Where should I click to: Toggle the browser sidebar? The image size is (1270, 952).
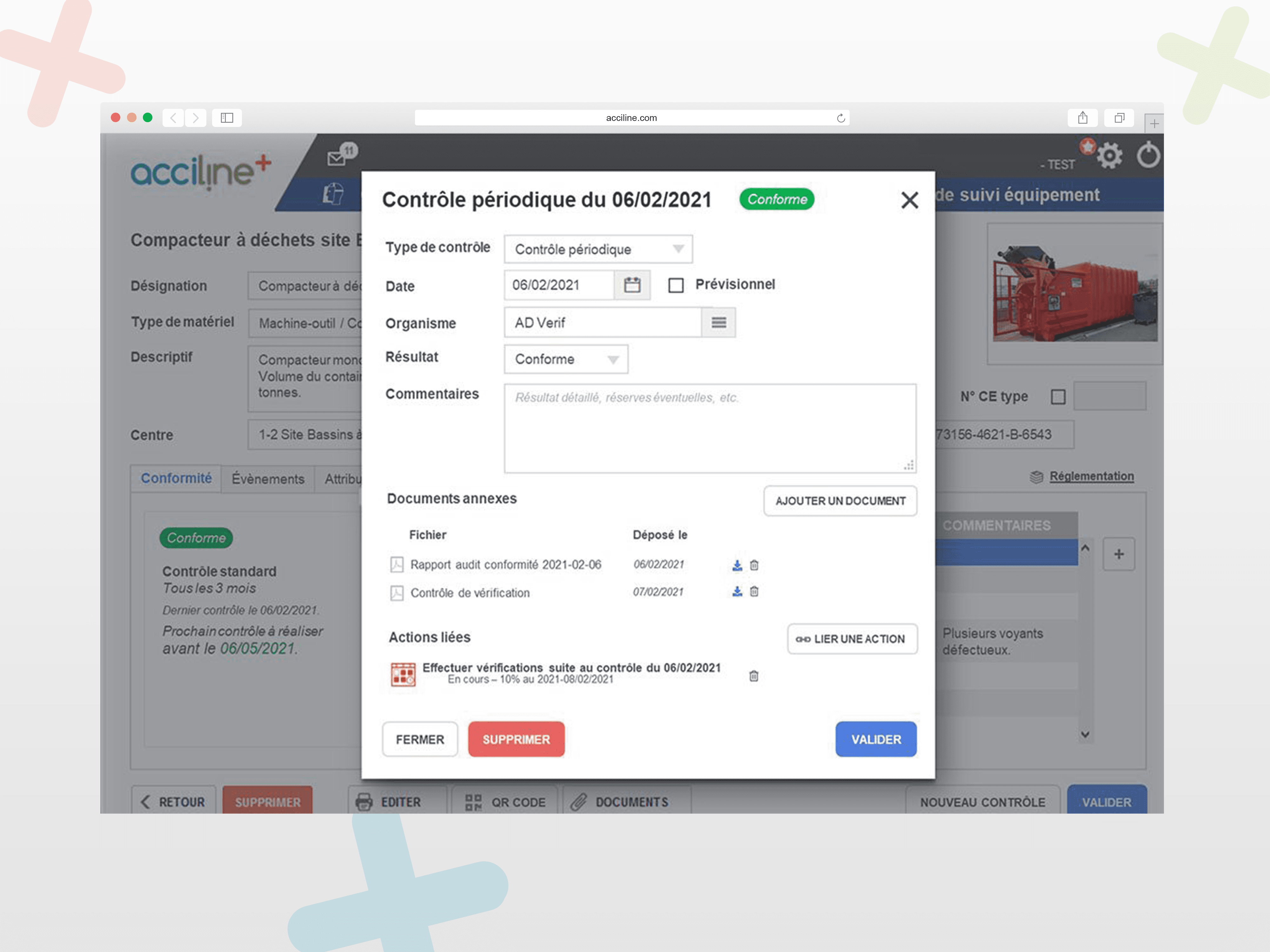click(227, 118)
